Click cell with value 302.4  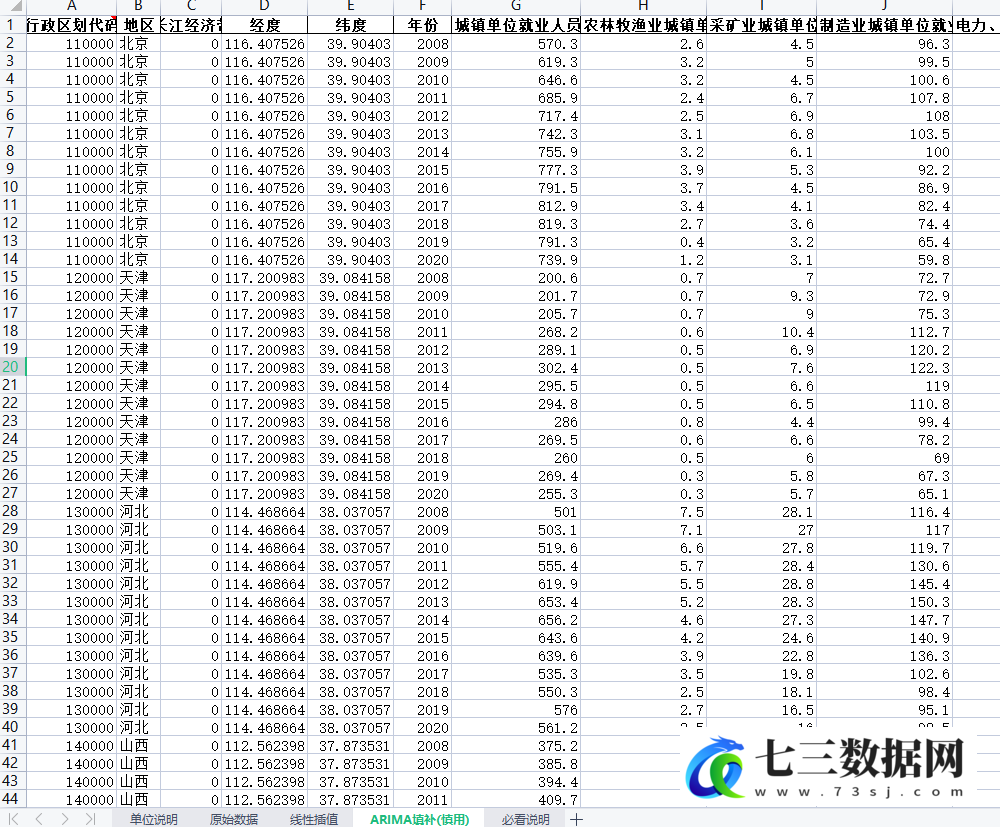pyautogui.click(x=516, y=368)
